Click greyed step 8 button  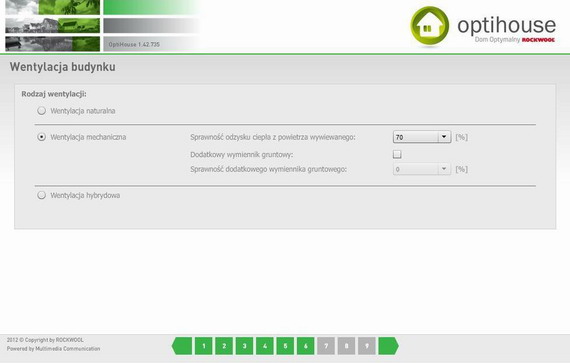pyautogui.click(x=346, y=346)
